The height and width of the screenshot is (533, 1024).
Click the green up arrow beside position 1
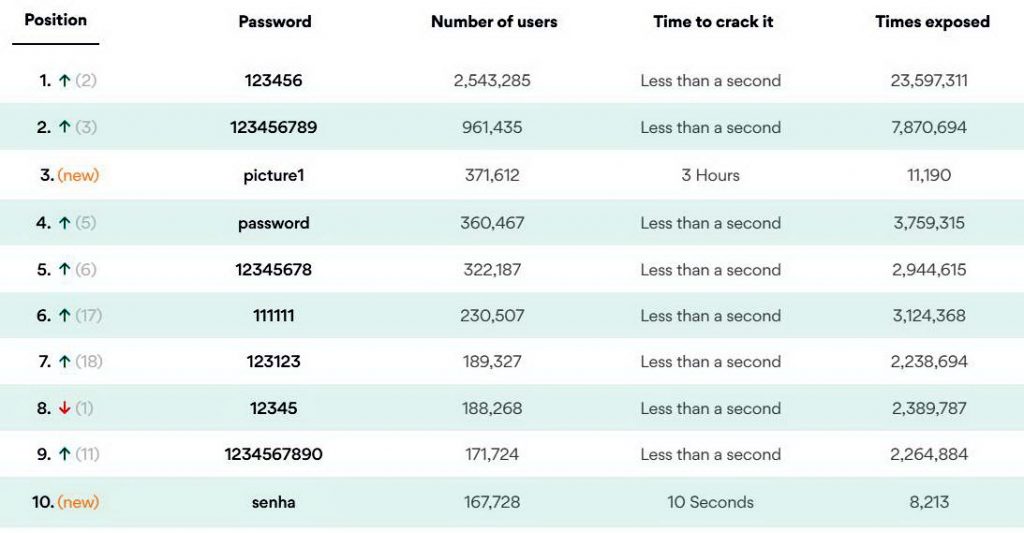click(x=64, y=80)
